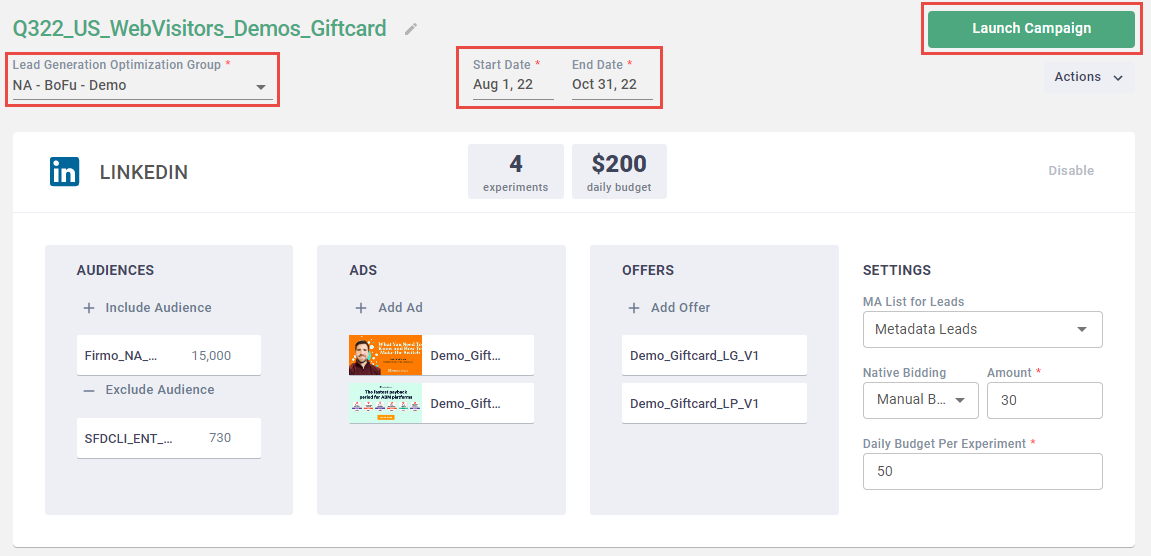
Task: Click the Daily Budget Per Experiment field
Action: [982, 471]
